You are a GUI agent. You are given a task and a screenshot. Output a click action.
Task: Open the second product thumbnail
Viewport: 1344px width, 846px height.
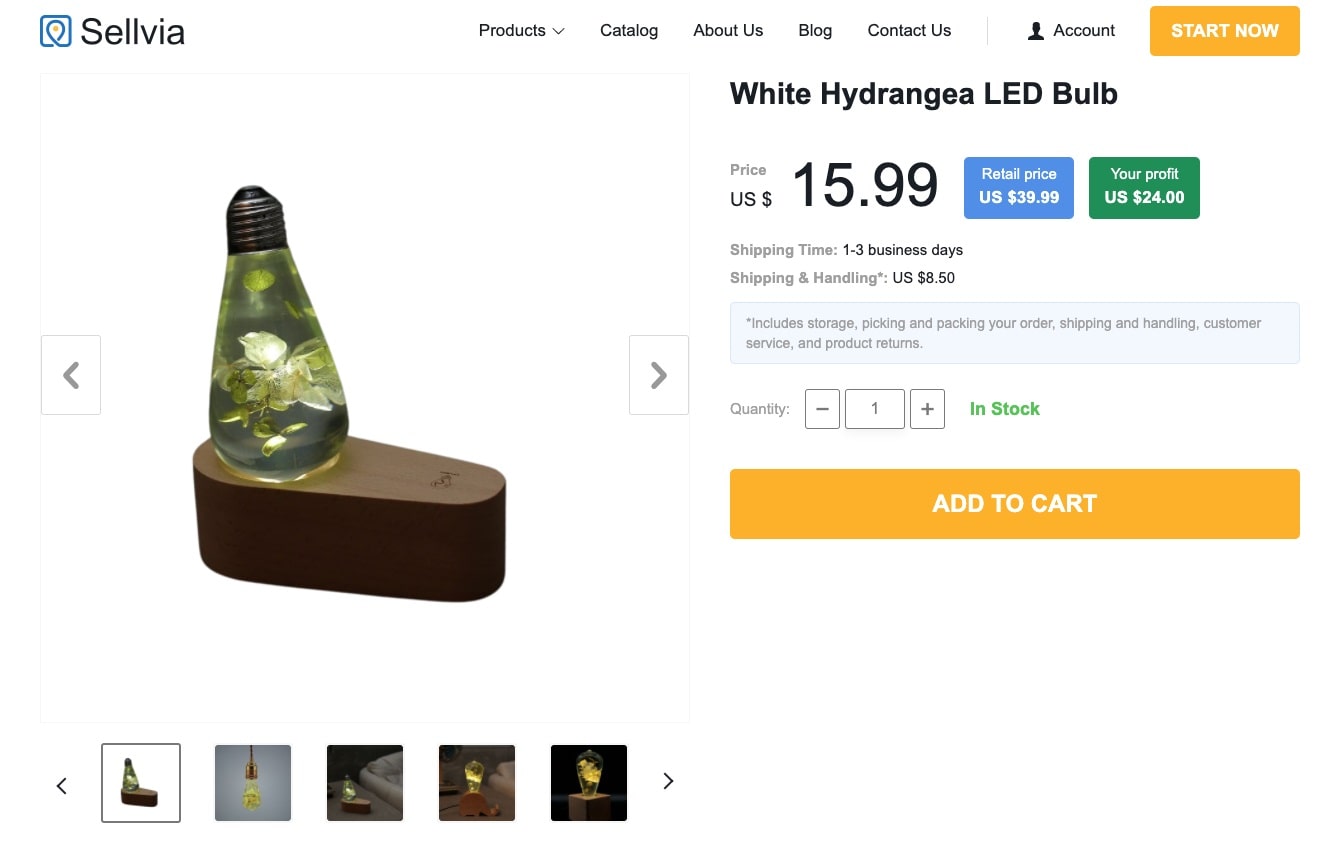click(252, 783)
